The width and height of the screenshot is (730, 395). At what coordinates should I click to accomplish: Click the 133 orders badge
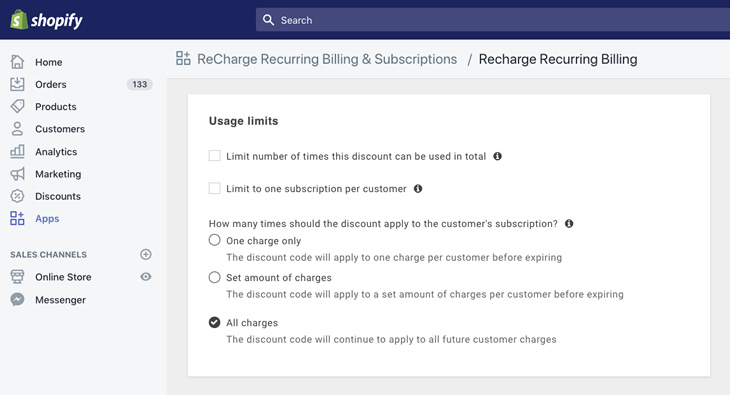coord(140,84)
